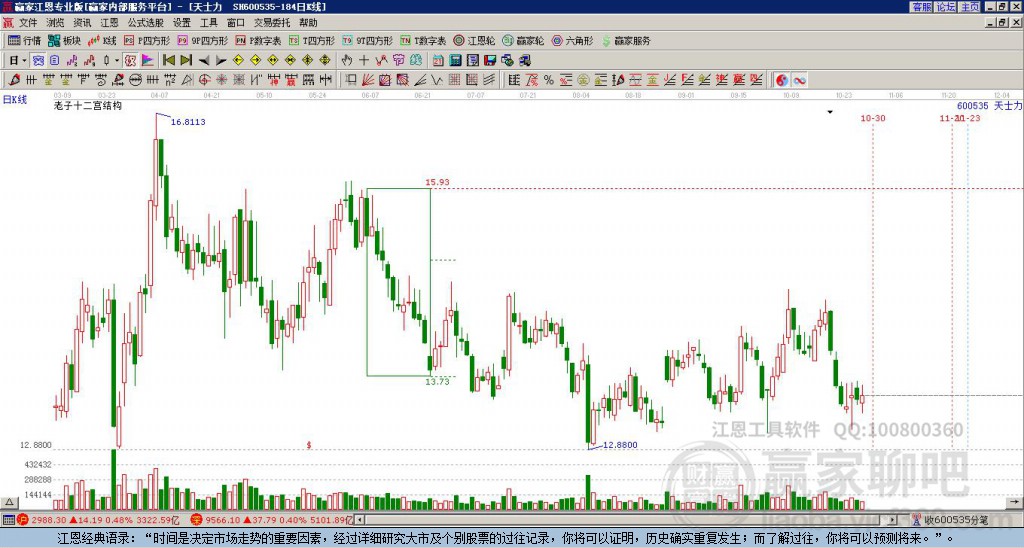
Task: Open the calendar icon
Action: tap(438, 61)
